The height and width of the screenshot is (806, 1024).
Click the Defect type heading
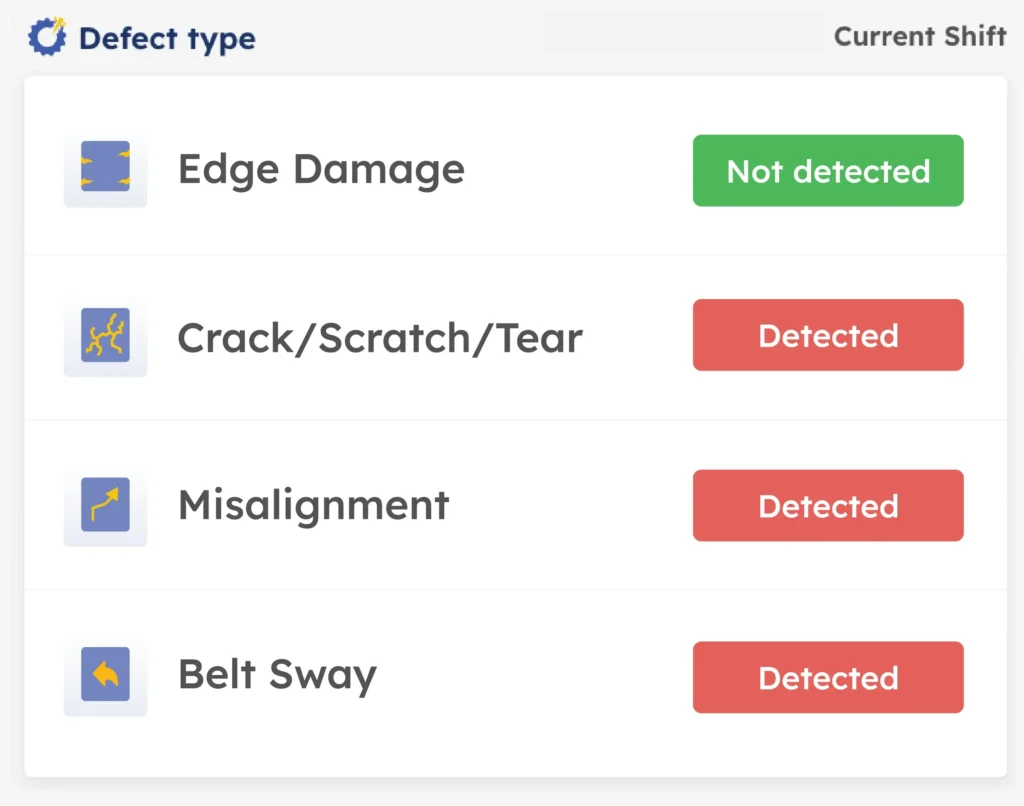(166, 39)
